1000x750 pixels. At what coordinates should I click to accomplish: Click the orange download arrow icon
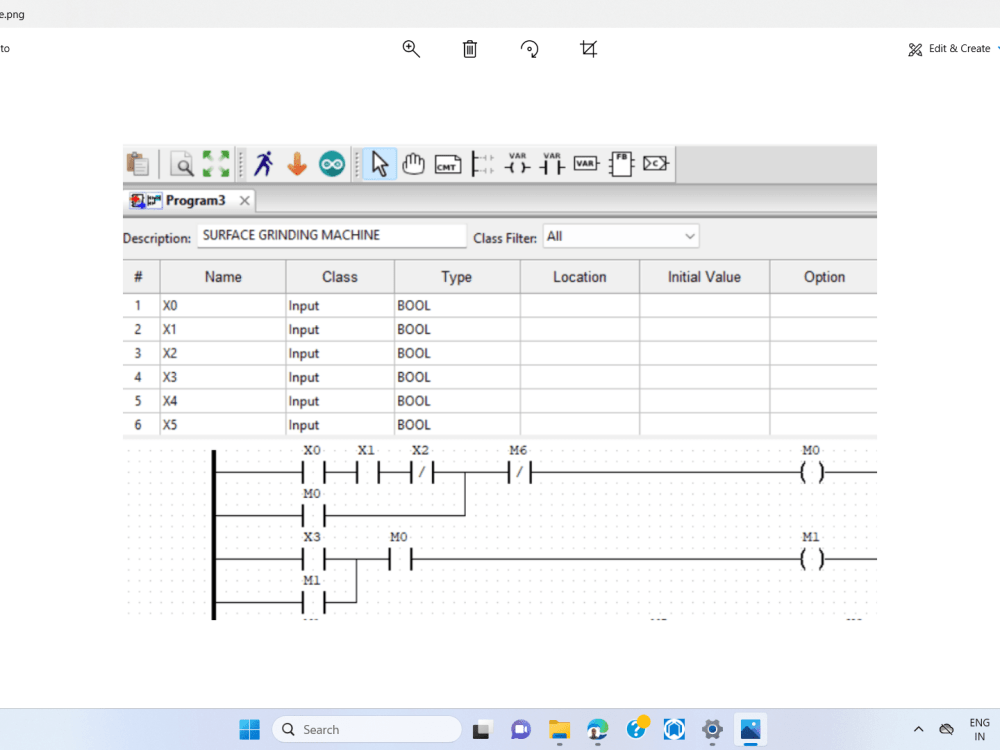297,163
